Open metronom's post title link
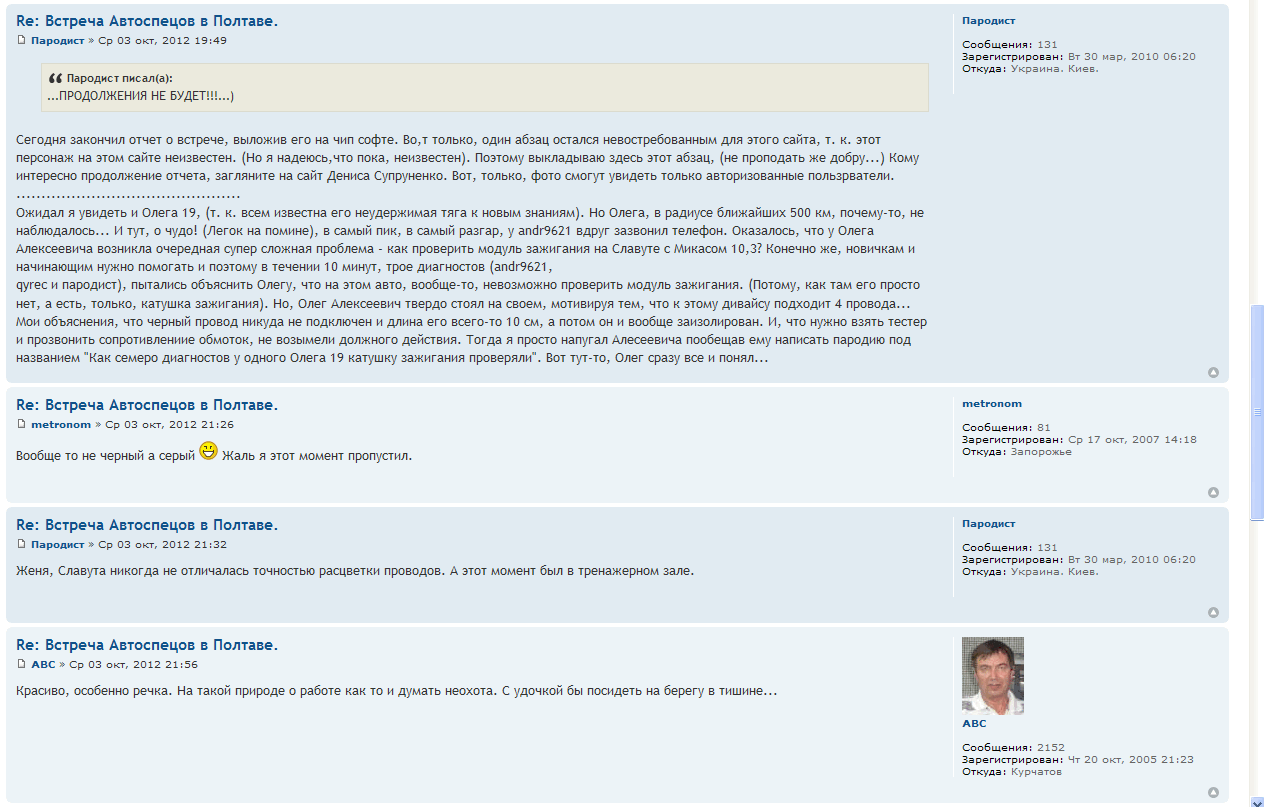Screen dimensions: 1264x807 147,405
